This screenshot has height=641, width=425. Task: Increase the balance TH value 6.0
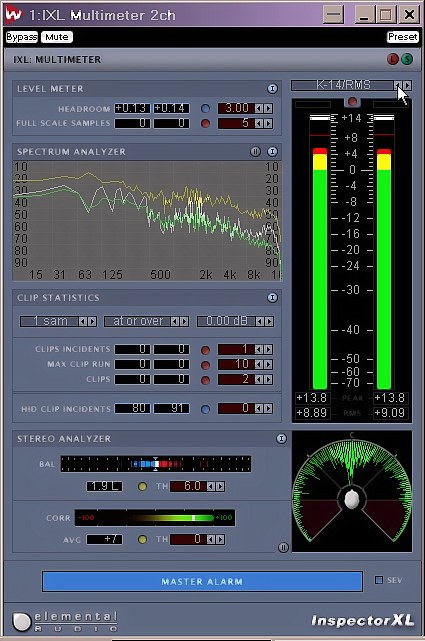point(220,486)
